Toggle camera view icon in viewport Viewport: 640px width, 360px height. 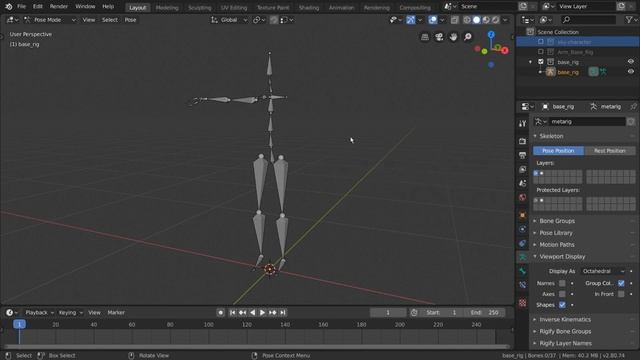click(439, 37)
